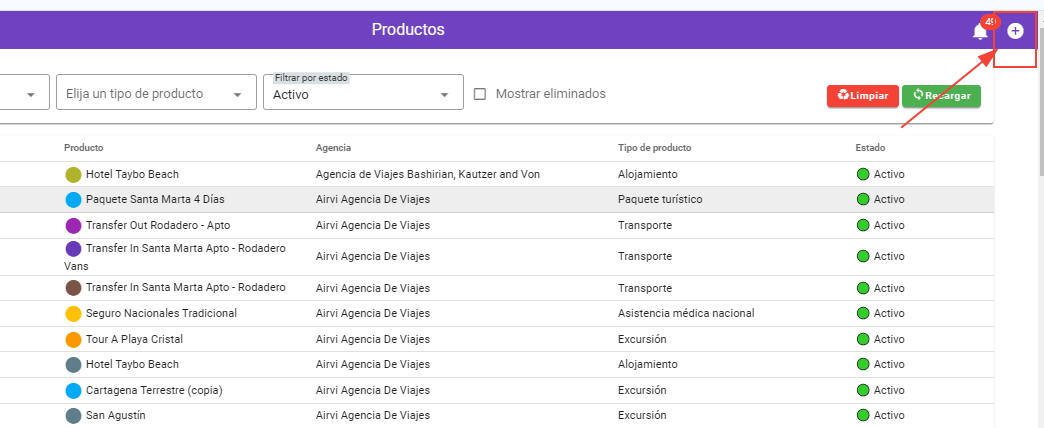Image resolution: width=1044 pixels, height=428 pixels.
Task: Sort by the Producto column header
Action: tap(84, 148)
